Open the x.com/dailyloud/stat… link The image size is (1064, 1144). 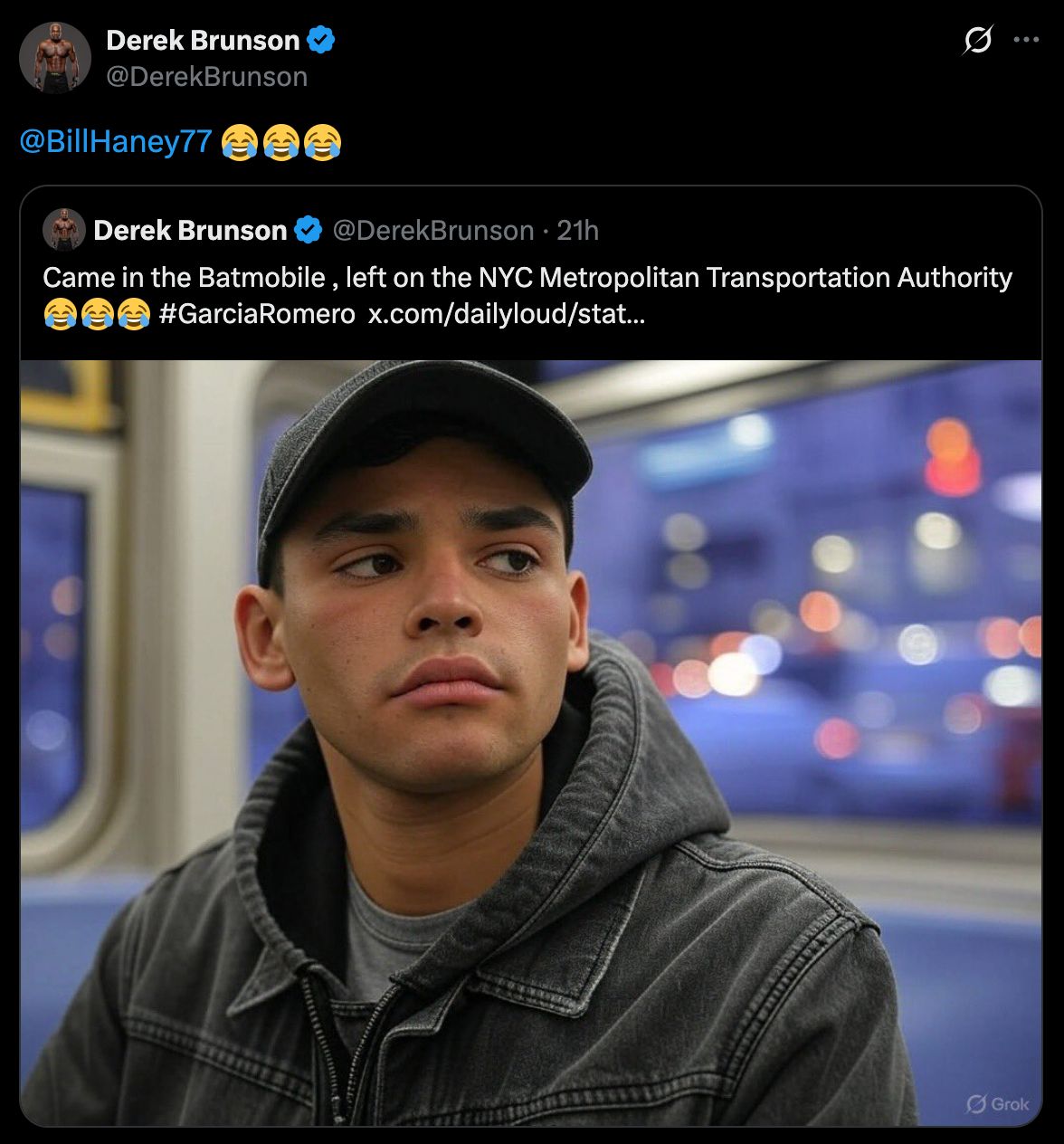507,314
